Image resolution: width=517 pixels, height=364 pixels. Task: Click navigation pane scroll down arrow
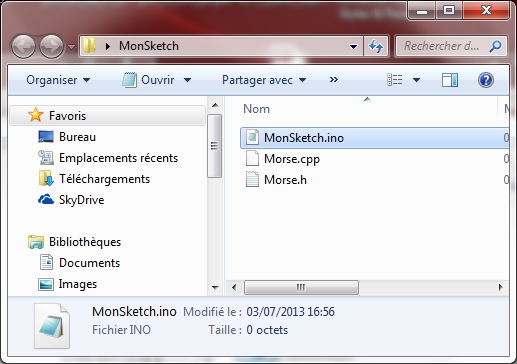click(215, 287)
